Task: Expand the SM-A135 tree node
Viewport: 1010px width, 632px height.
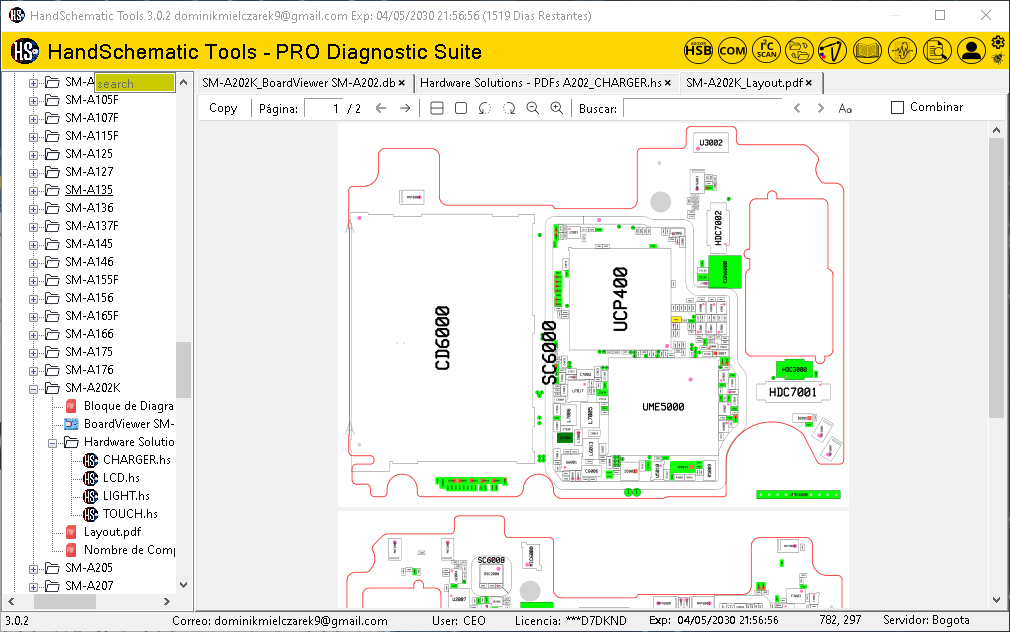Action: click(33, 191)
